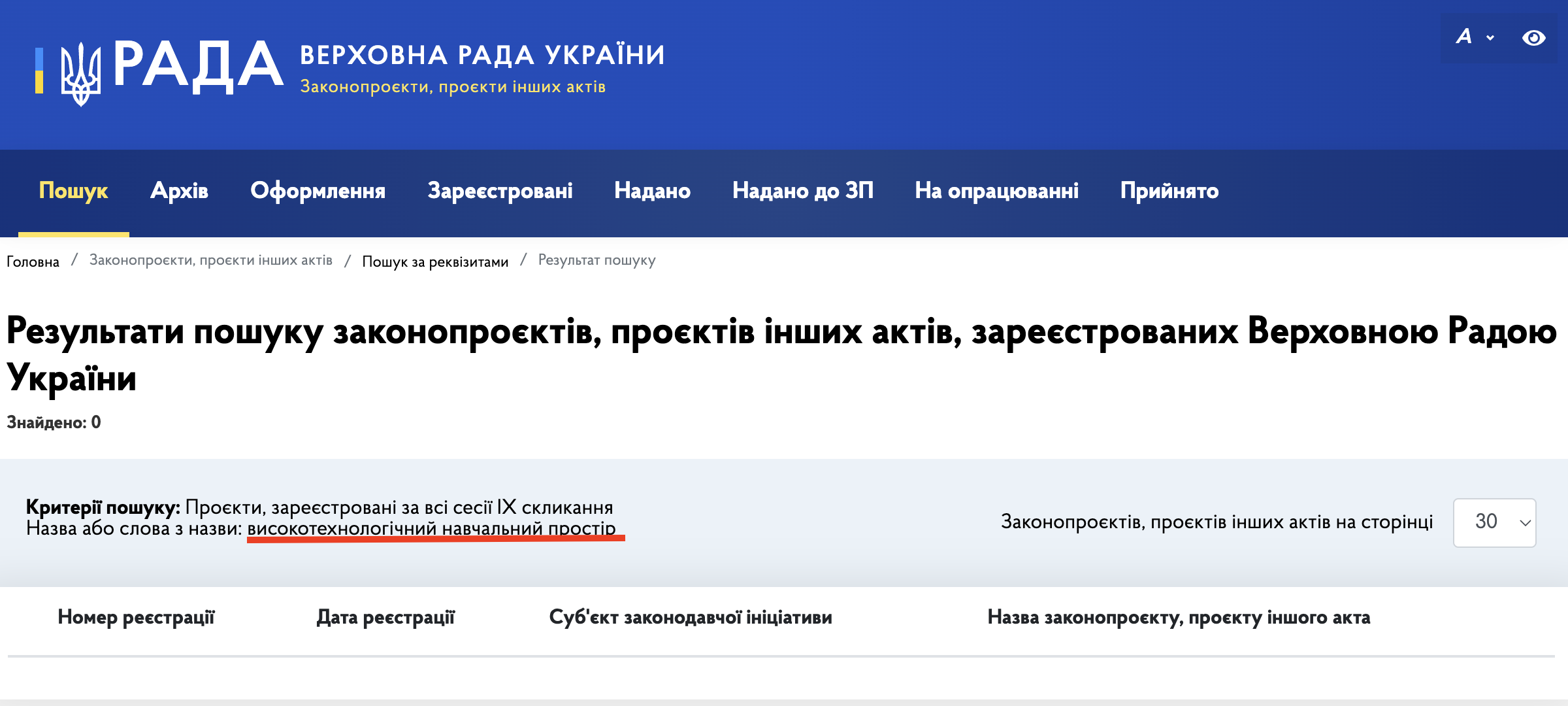Click the РАДА logo text
This screenshot has height=706, width=1568.
[x=199, y=66]
